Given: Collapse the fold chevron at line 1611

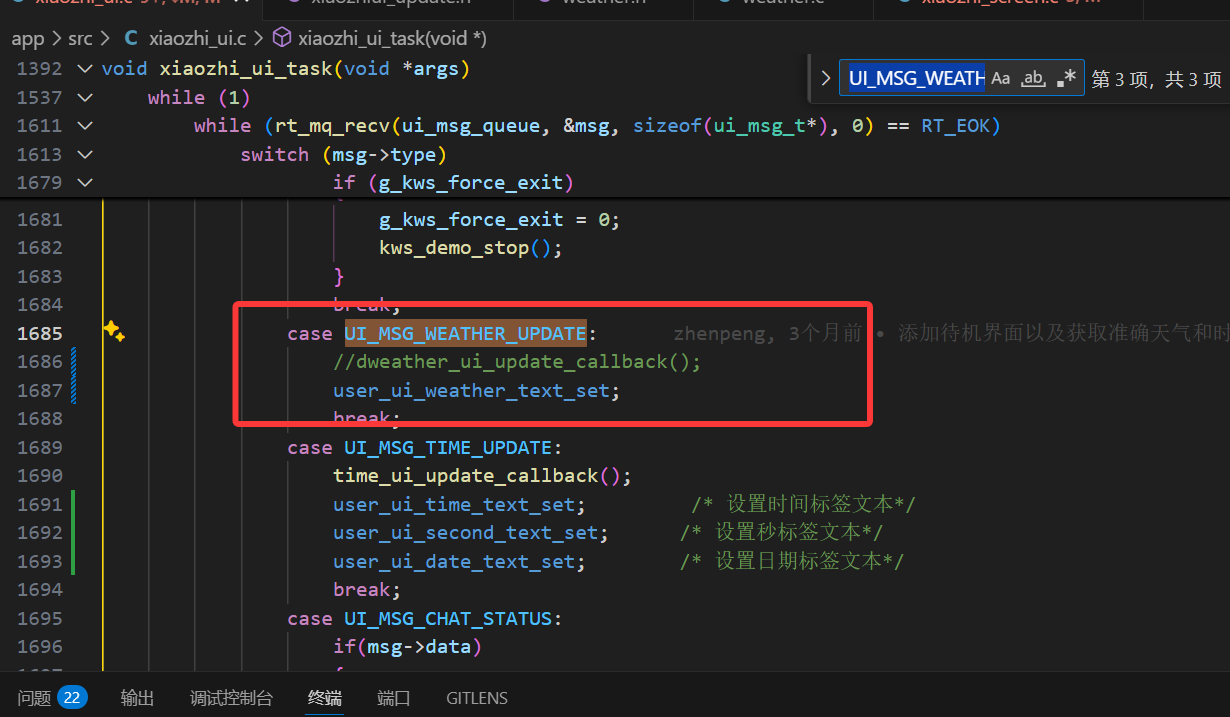Looking at the screenshot, I should pos(84,125).
